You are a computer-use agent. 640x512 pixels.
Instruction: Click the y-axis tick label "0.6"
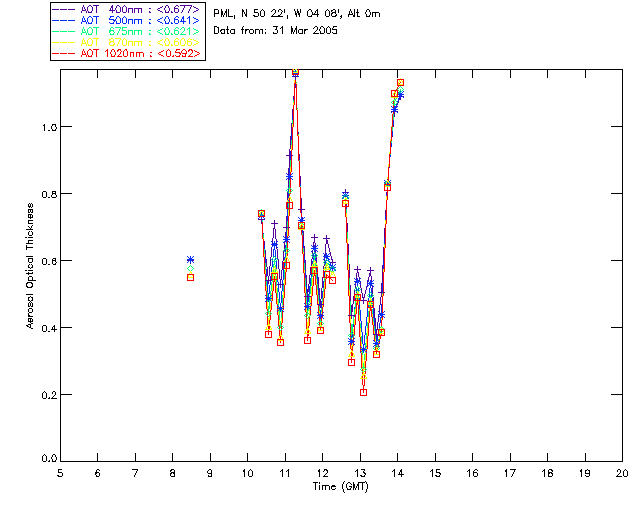(x=49, y=261)
